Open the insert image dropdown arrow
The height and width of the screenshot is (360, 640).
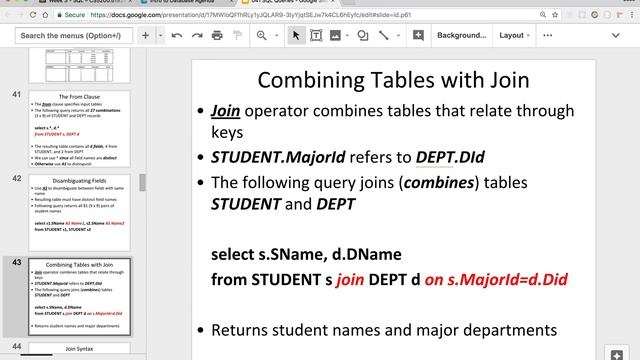[x=347, y=36]
